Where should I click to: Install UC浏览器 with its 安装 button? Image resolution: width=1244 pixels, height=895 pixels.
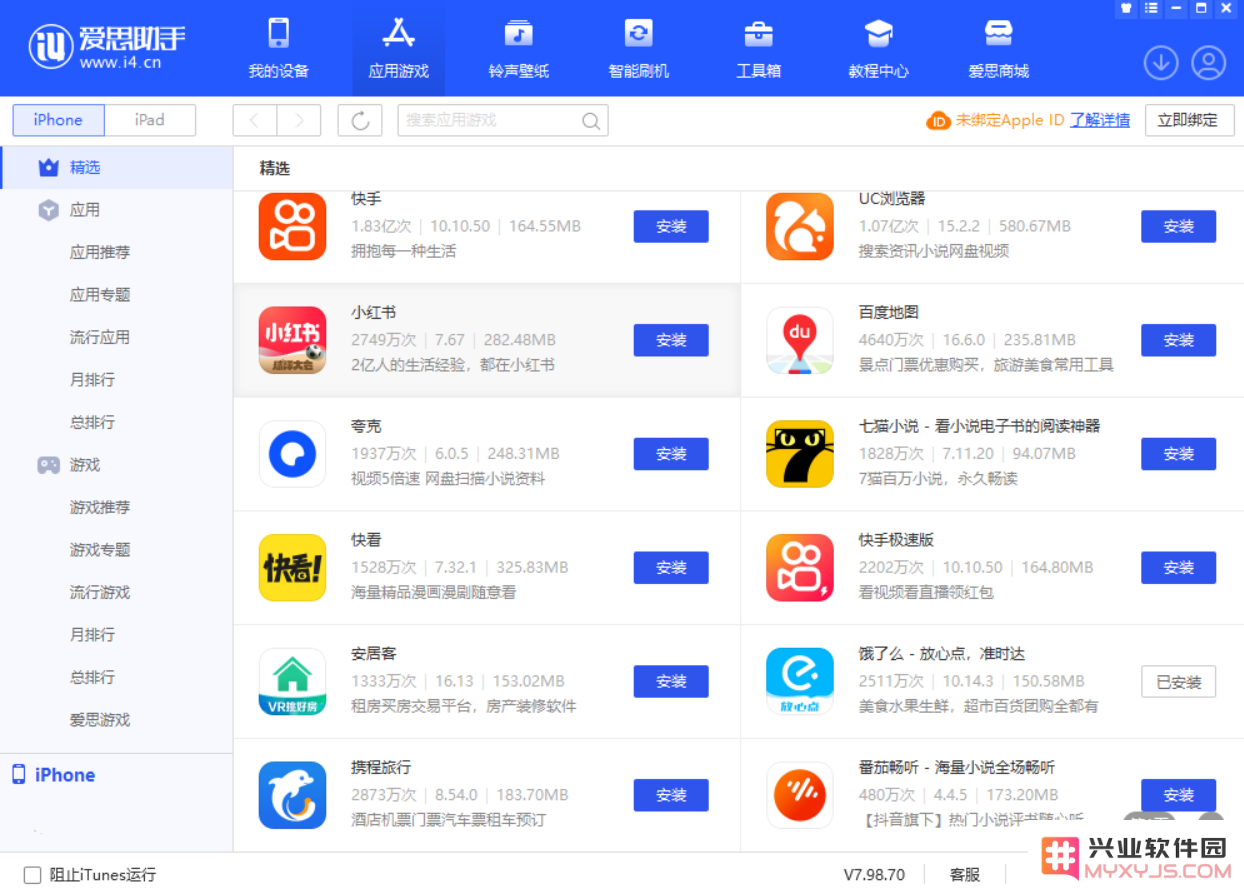[x=1179, y=227]
